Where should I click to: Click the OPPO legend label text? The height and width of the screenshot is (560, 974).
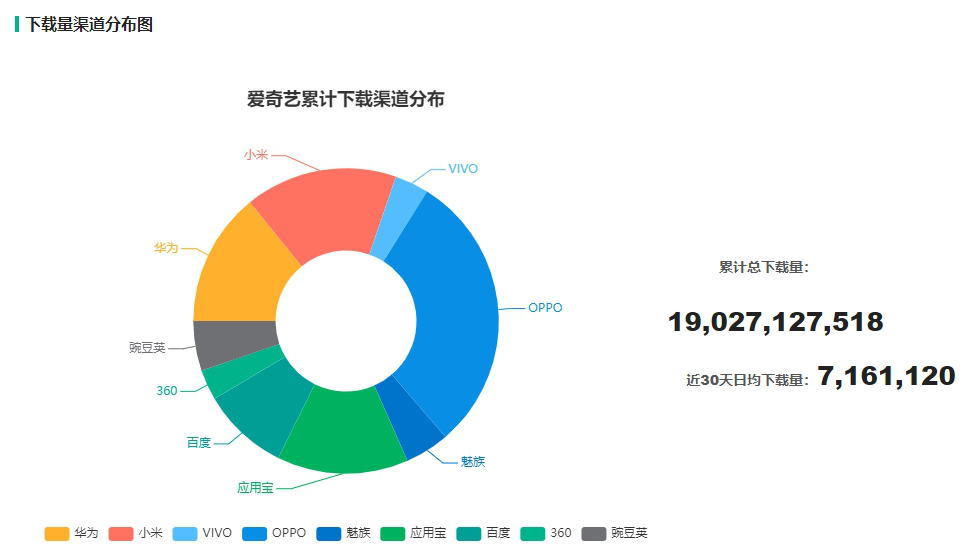[x=289, y=533]
